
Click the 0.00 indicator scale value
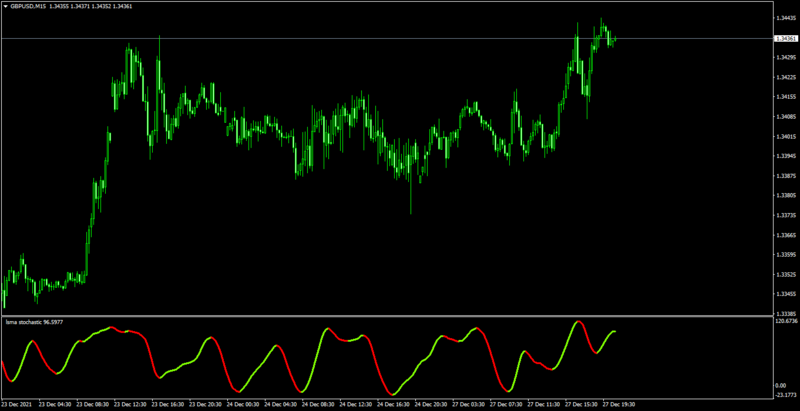point(781,385)
